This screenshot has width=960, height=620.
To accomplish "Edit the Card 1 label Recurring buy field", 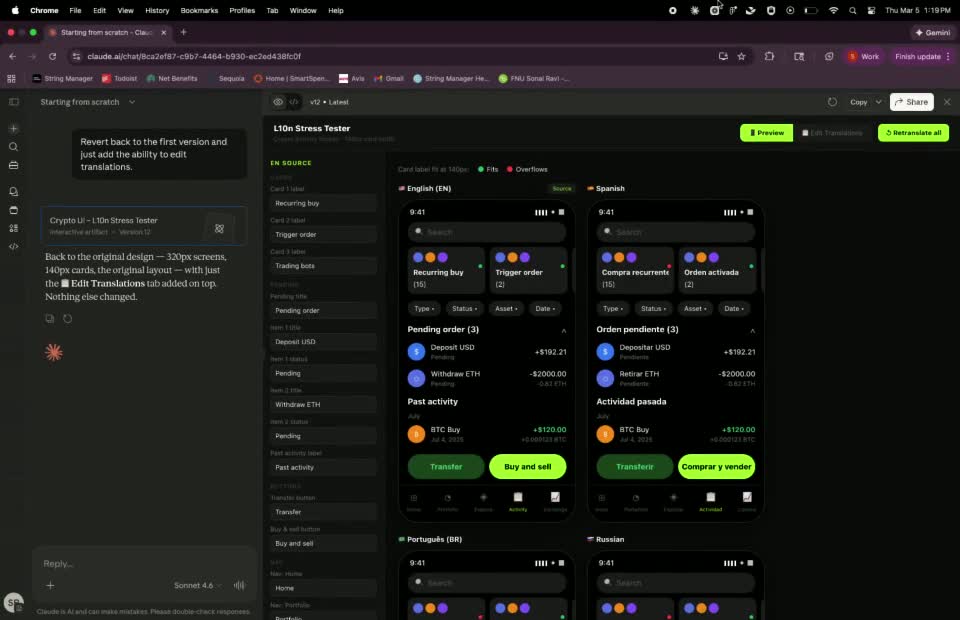I will click(323, 203).
